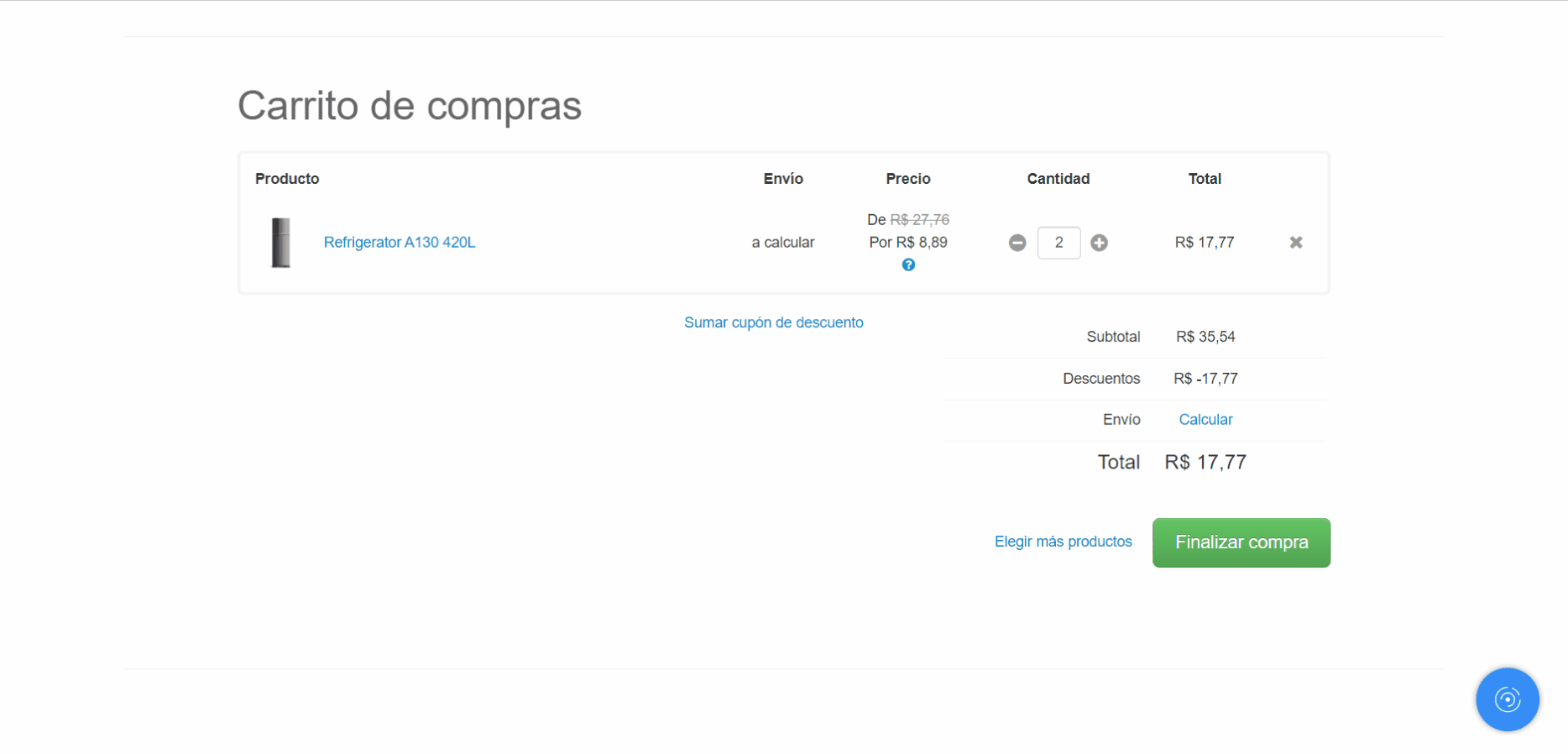Decrease the refrigerator quantity with the minus icon

point(1017,243)
